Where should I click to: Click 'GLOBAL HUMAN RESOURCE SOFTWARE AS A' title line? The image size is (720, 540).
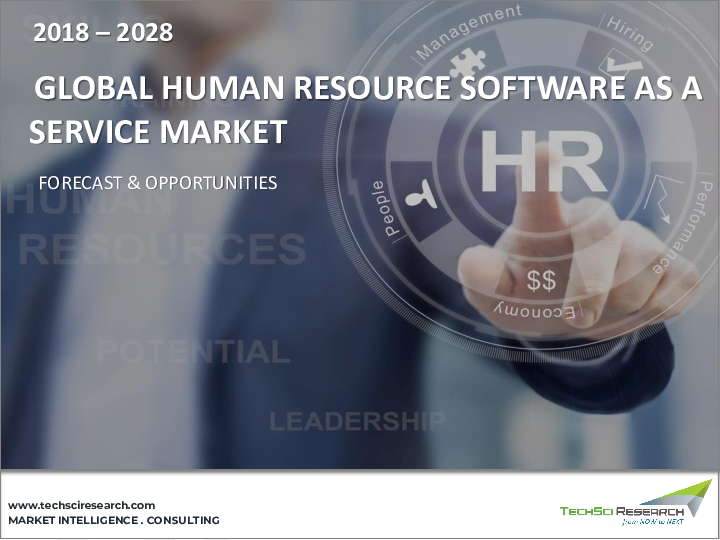pyautogui.click(x=368, y=88)
